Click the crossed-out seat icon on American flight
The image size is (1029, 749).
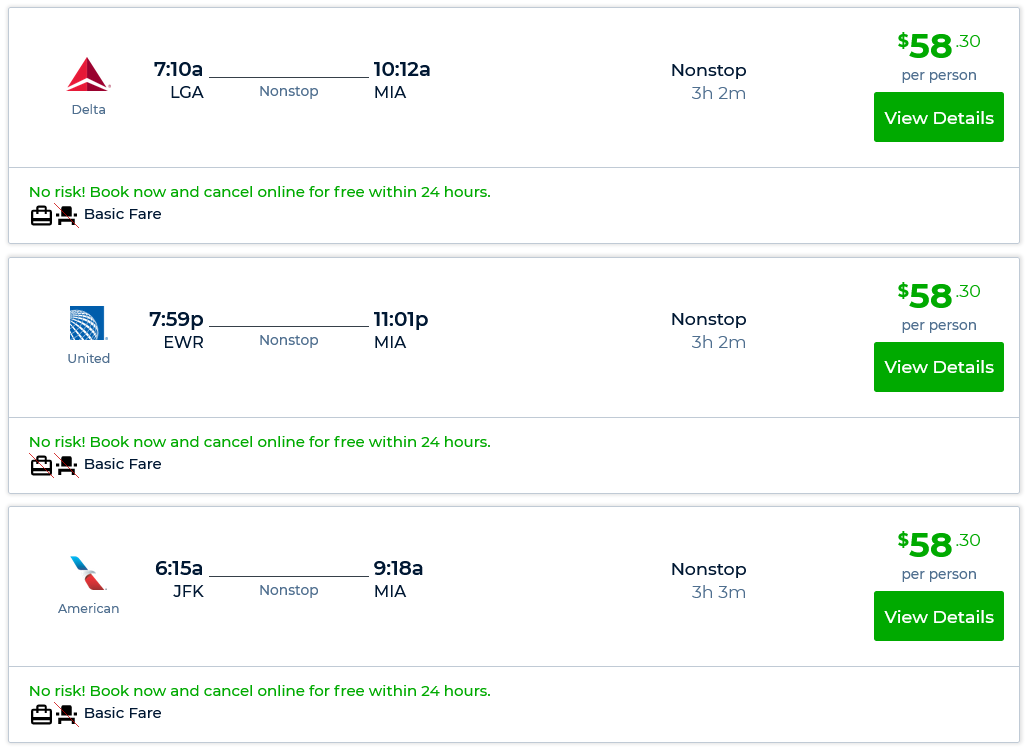[x=67, y=714]
